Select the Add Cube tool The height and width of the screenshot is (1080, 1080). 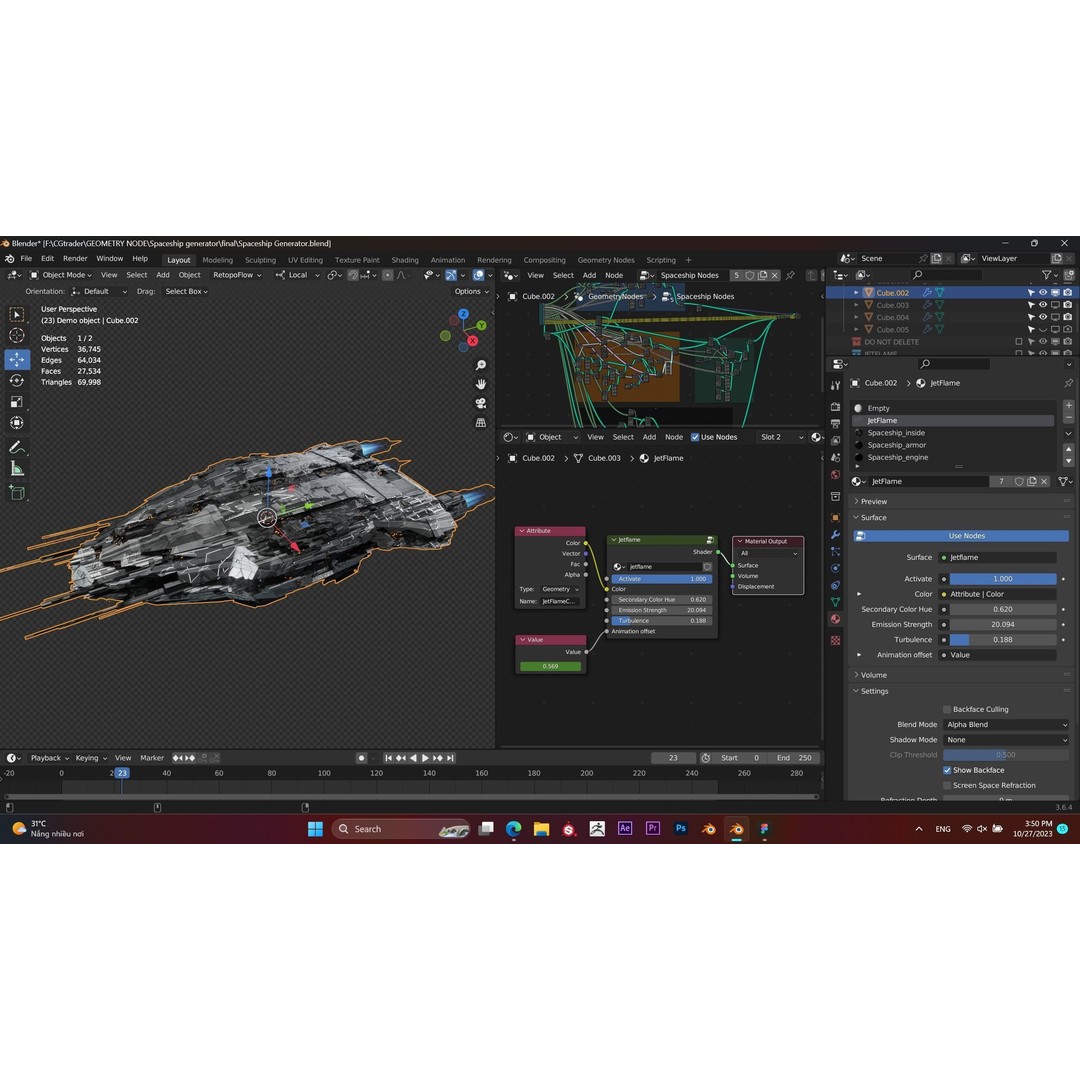pos(17,492)
